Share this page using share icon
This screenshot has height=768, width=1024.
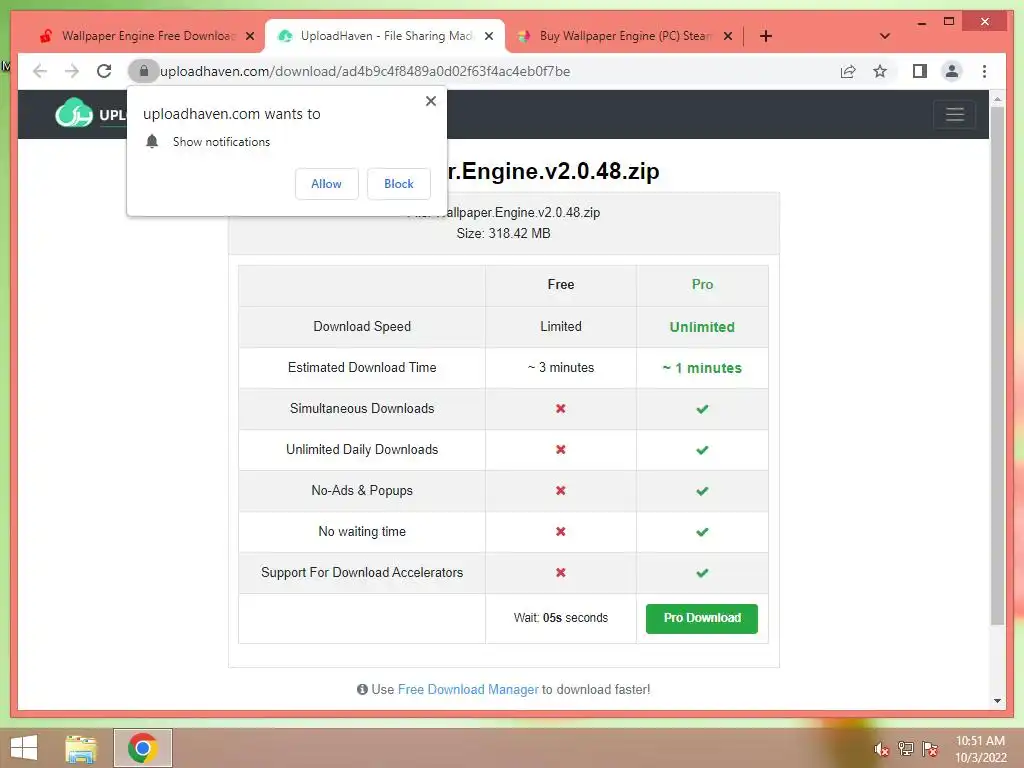(x=848, y=71)
